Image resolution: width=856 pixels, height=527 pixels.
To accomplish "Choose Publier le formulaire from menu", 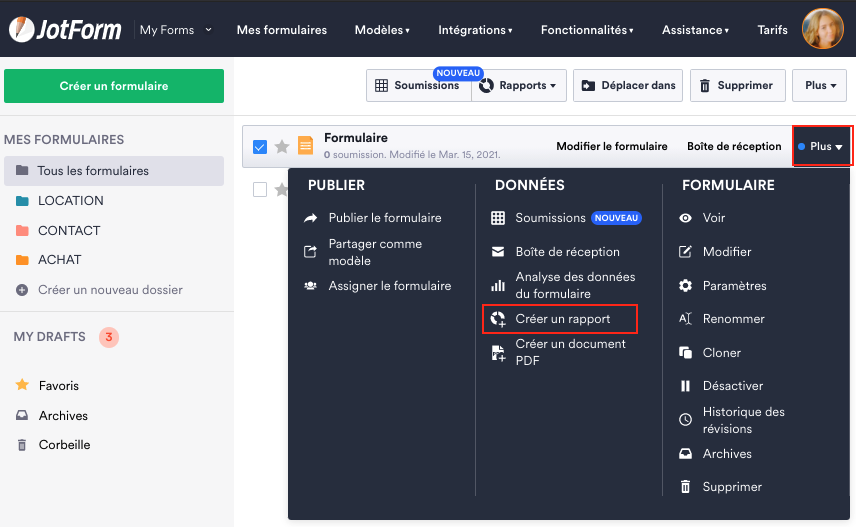I will [384, 218].
